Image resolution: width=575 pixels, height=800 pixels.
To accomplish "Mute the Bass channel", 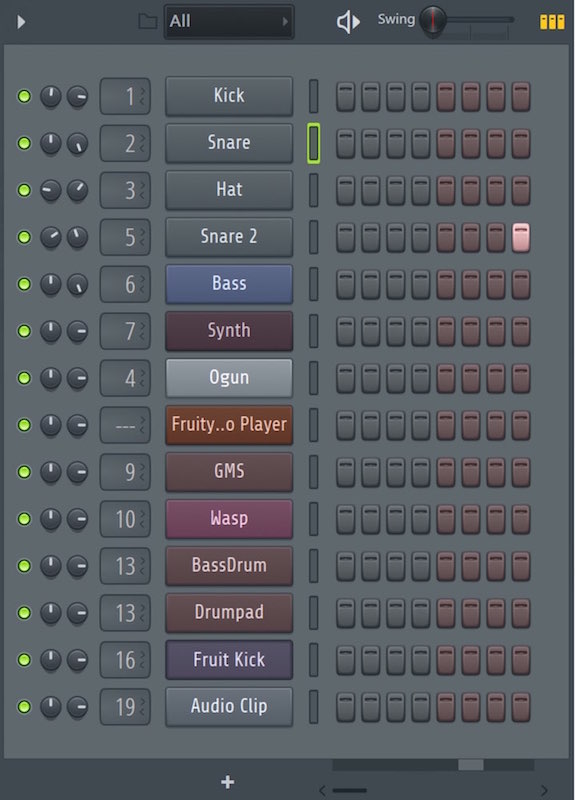I will [x=24, y=284].
